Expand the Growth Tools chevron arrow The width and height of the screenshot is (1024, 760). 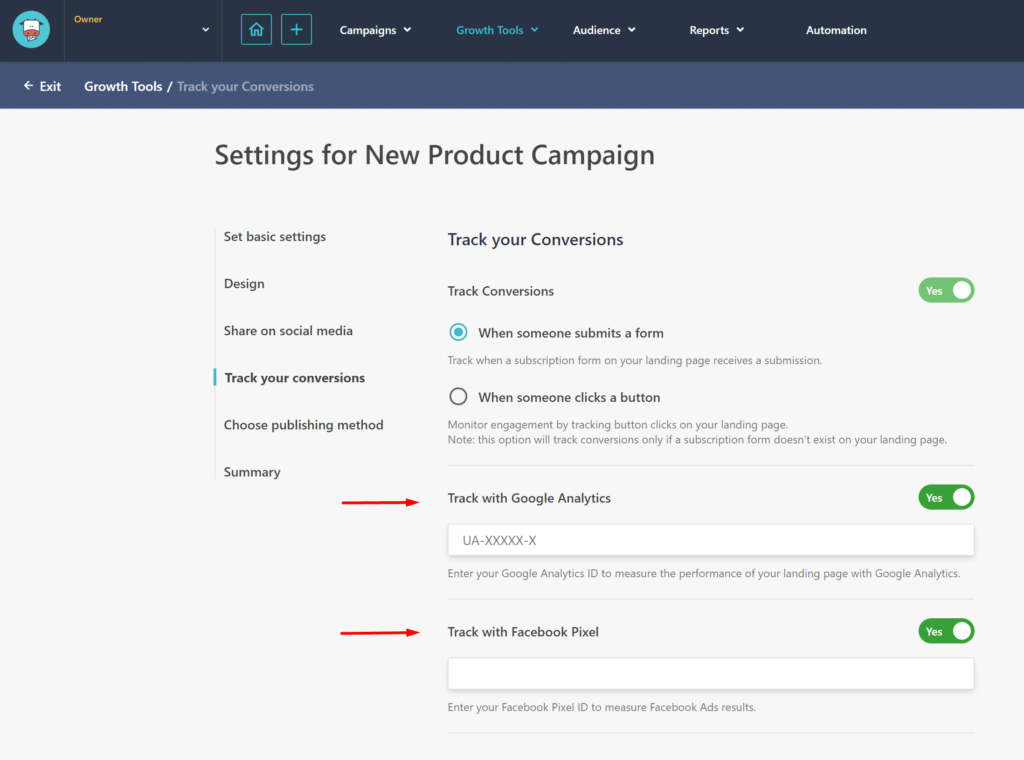tap(534, 30)
